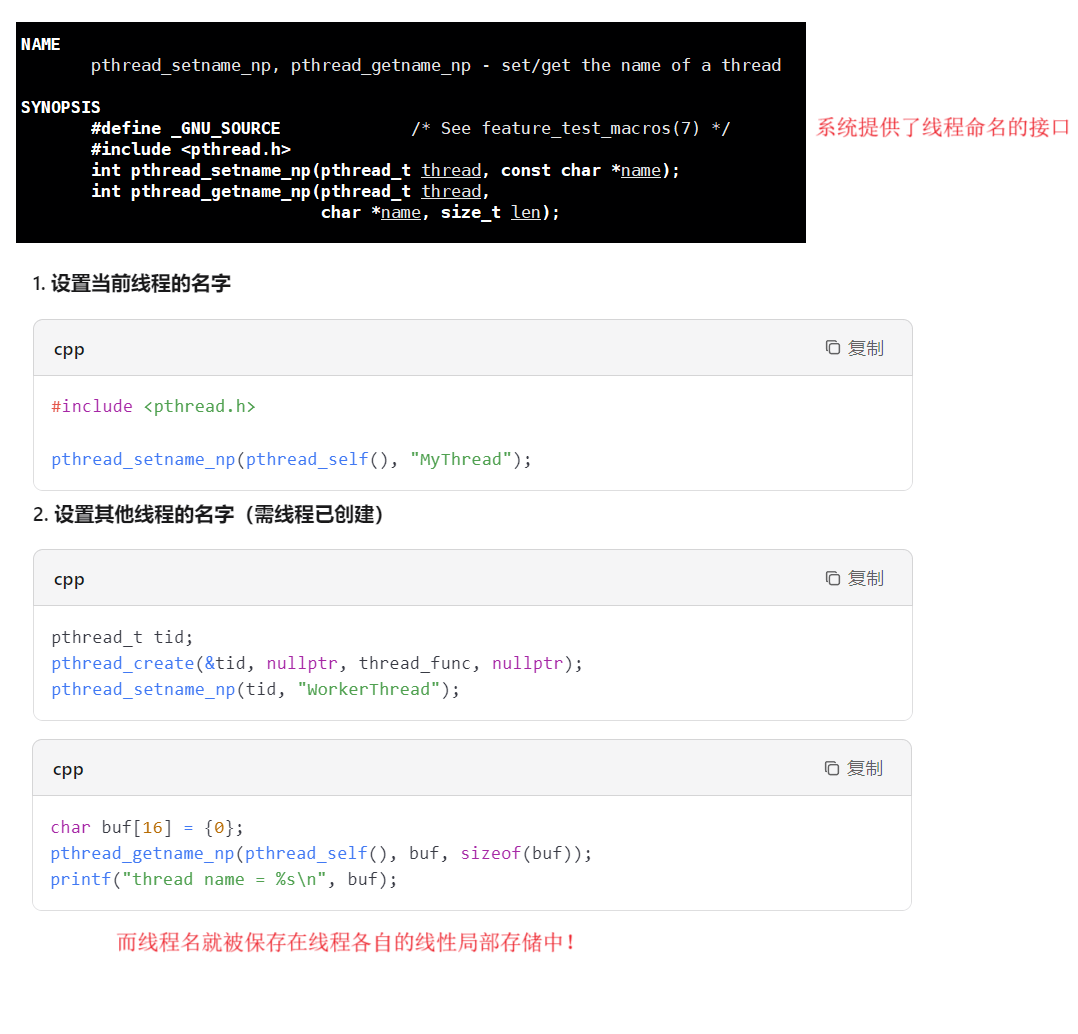This screenshot has height=1034, width=1078.
Task: Click the 复制 label above the #include <pthread.h> code
Action: [866, 348]
